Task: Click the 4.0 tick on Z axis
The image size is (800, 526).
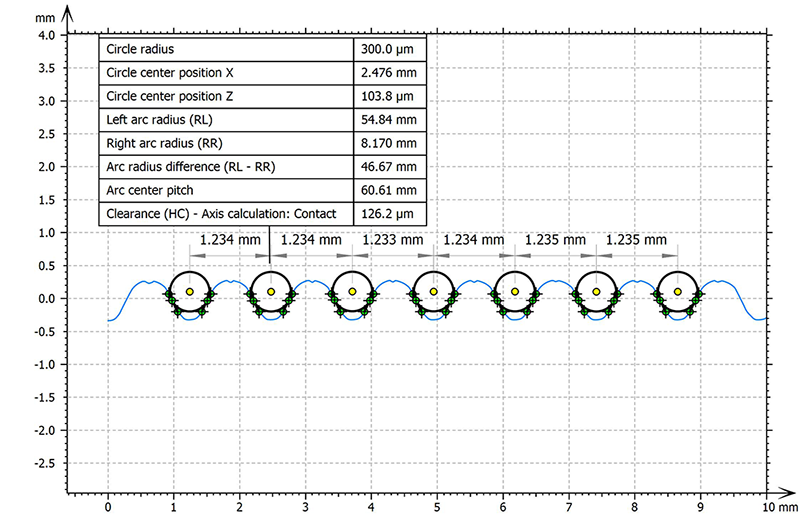Action: [x=46, y=35]
